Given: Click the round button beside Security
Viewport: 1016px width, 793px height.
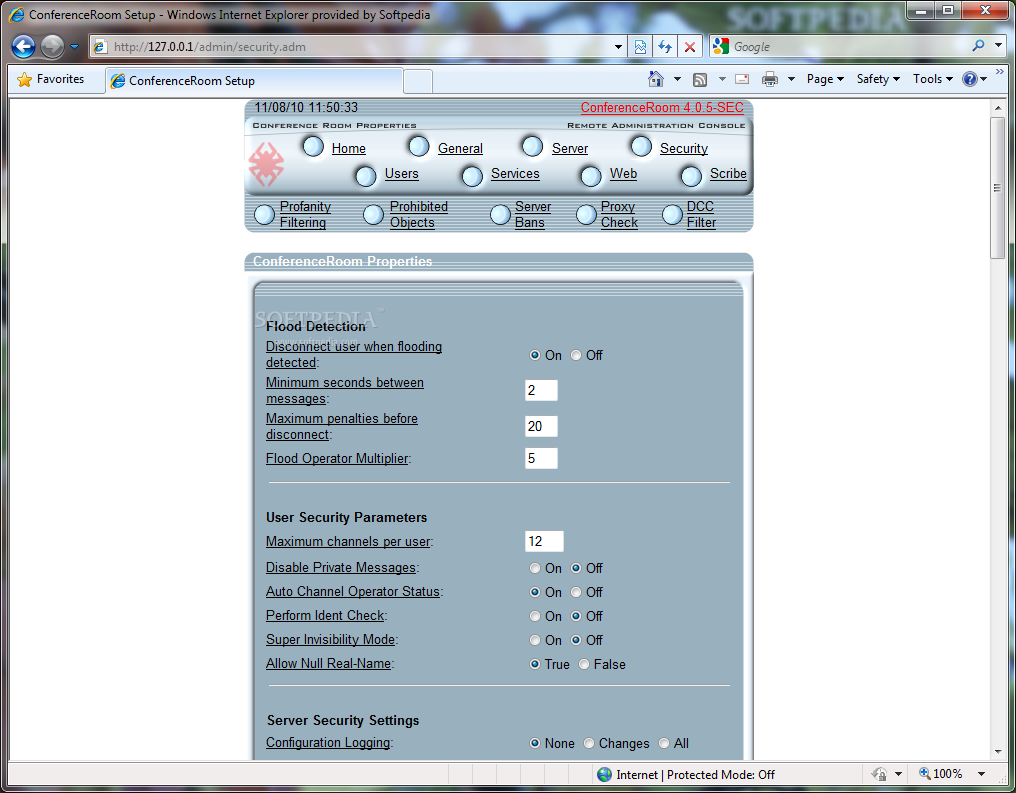Looking at the screenshot, I should point(641,147).
